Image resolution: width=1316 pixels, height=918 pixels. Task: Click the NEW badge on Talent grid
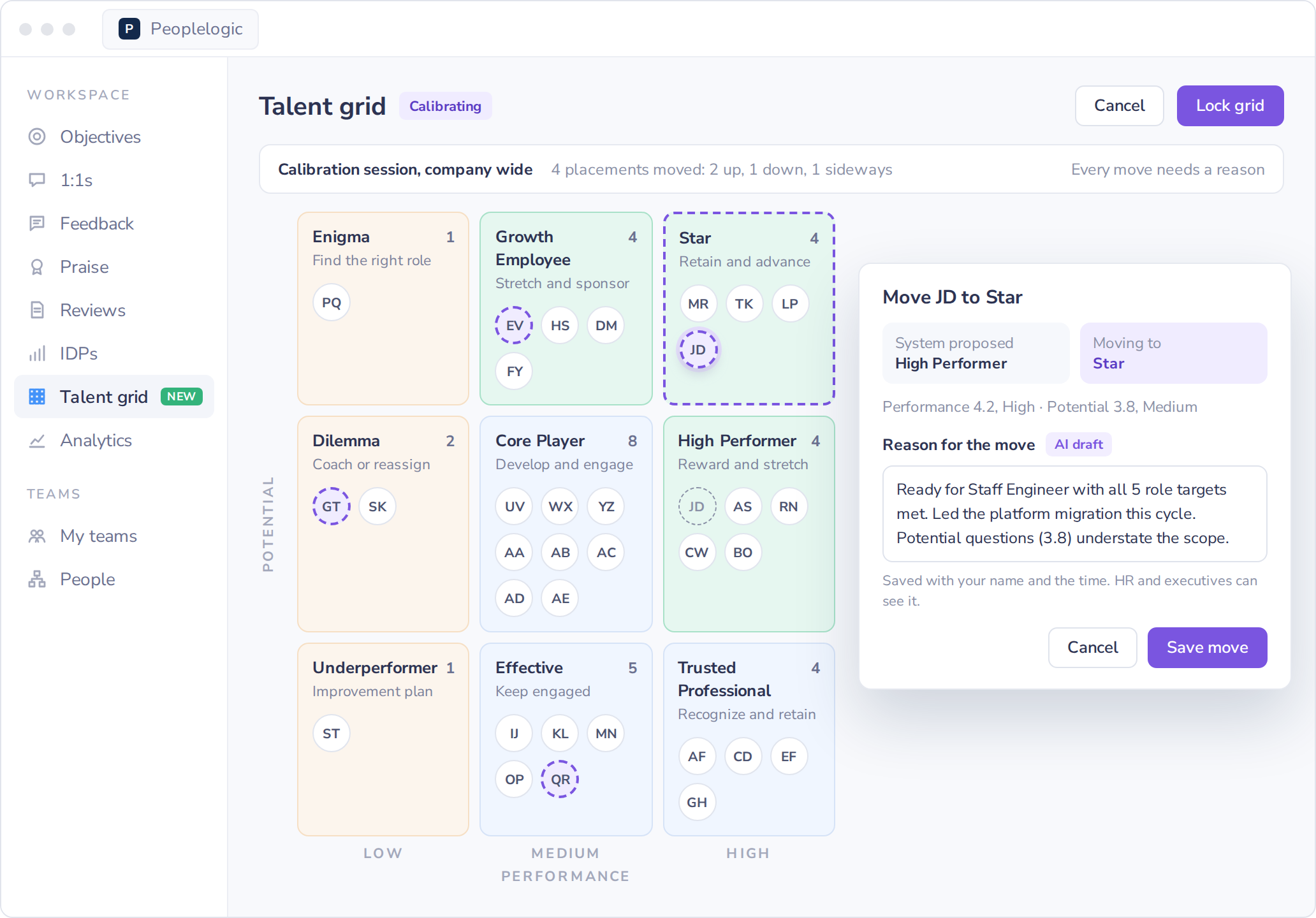[x=181, y=397]
